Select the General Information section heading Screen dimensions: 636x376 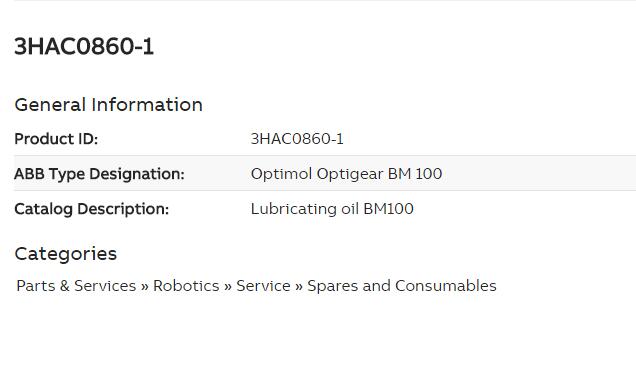pos(108,105)
